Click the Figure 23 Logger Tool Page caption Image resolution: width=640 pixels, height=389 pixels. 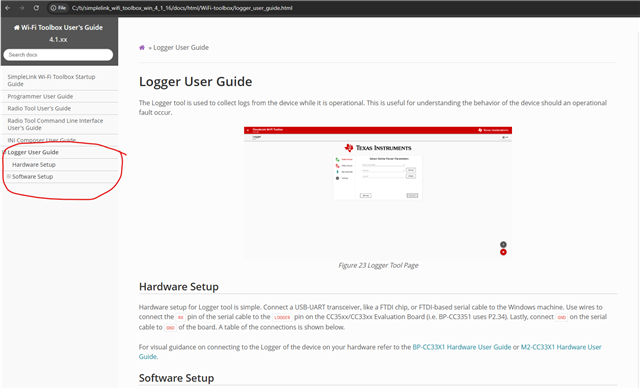pos(378,265)
